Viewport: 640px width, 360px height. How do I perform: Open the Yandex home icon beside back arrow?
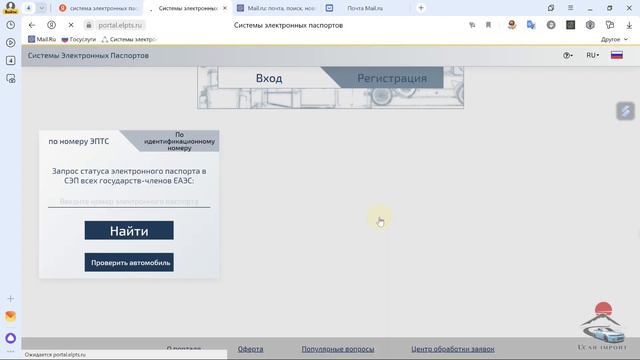(x=51, y=25)
